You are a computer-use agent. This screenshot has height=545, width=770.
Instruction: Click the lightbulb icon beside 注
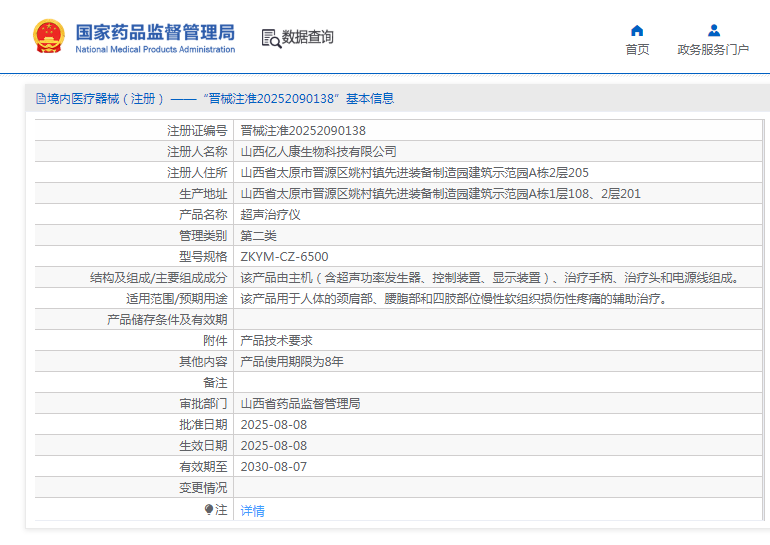(209, 510)
